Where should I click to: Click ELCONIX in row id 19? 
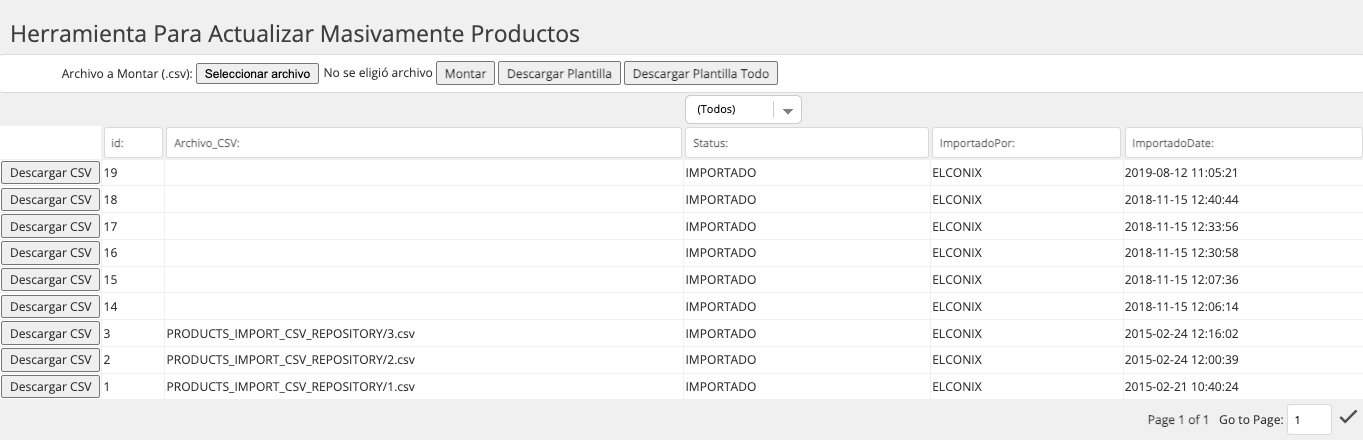(x=957, y=173)
